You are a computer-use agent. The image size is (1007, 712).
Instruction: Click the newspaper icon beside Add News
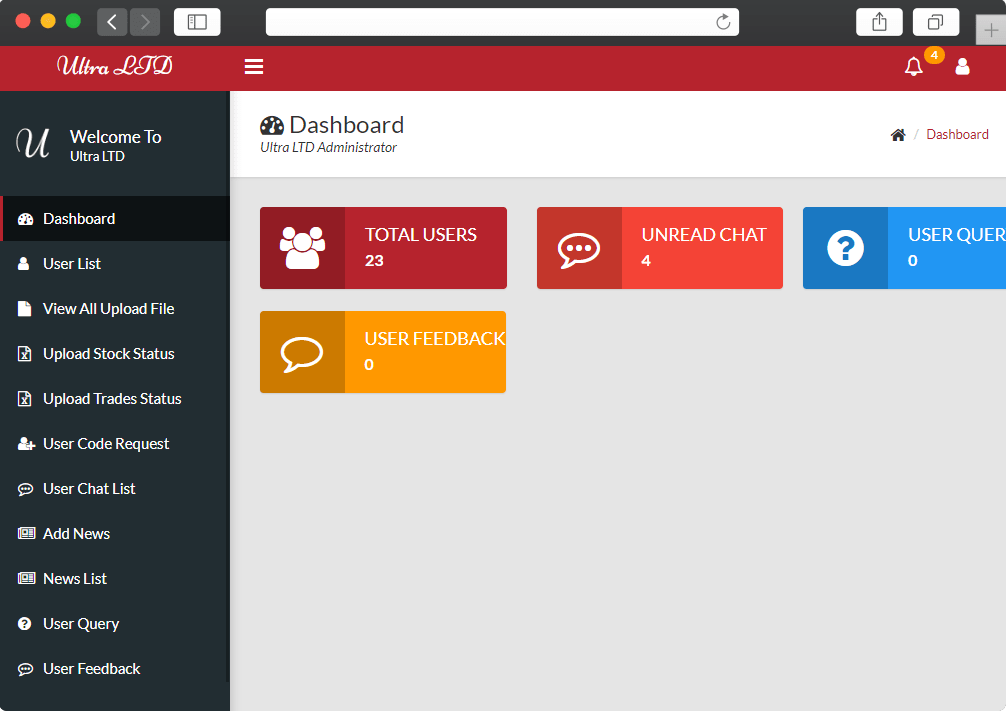(x=26, y=534)
